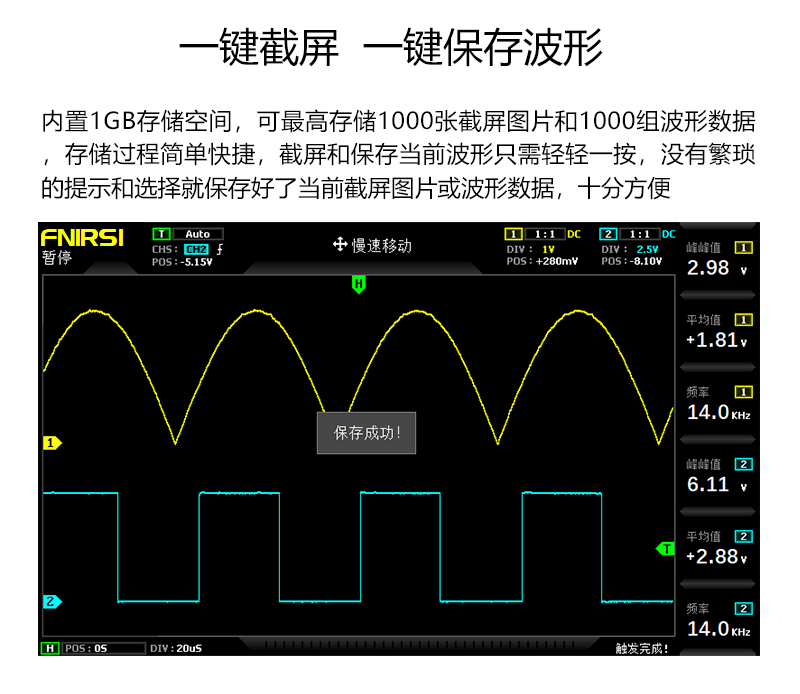Click the rising edge trigger symbol
800x694 pixels.
point(220,249)
